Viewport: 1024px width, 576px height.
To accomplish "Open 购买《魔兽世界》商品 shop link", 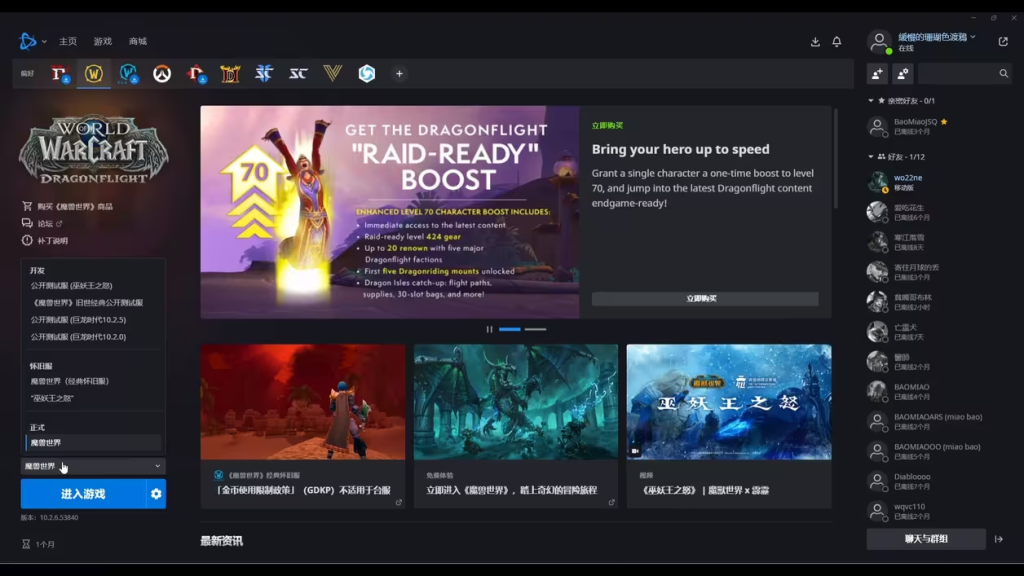I will [x=68, y=206].
